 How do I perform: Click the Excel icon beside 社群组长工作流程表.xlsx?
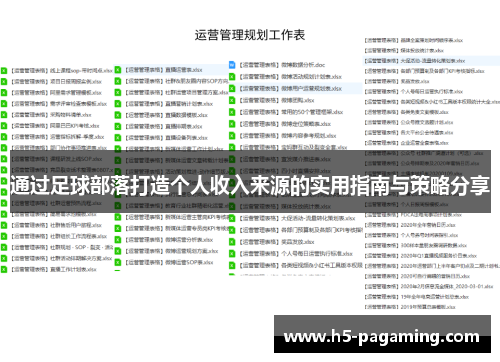(4, 236)
